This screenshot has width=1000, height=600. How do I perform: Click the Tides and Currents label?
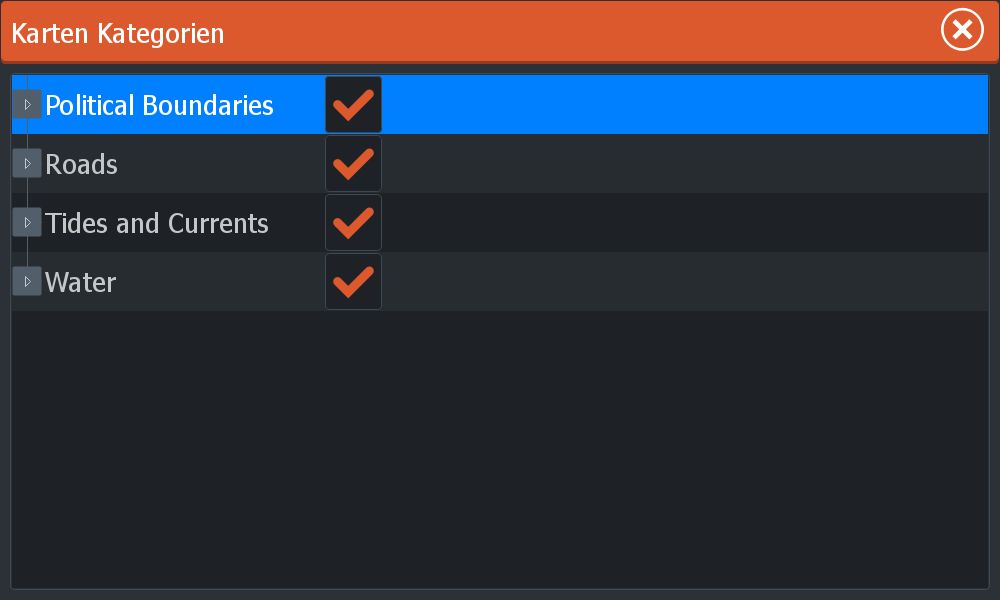point(157,223)
